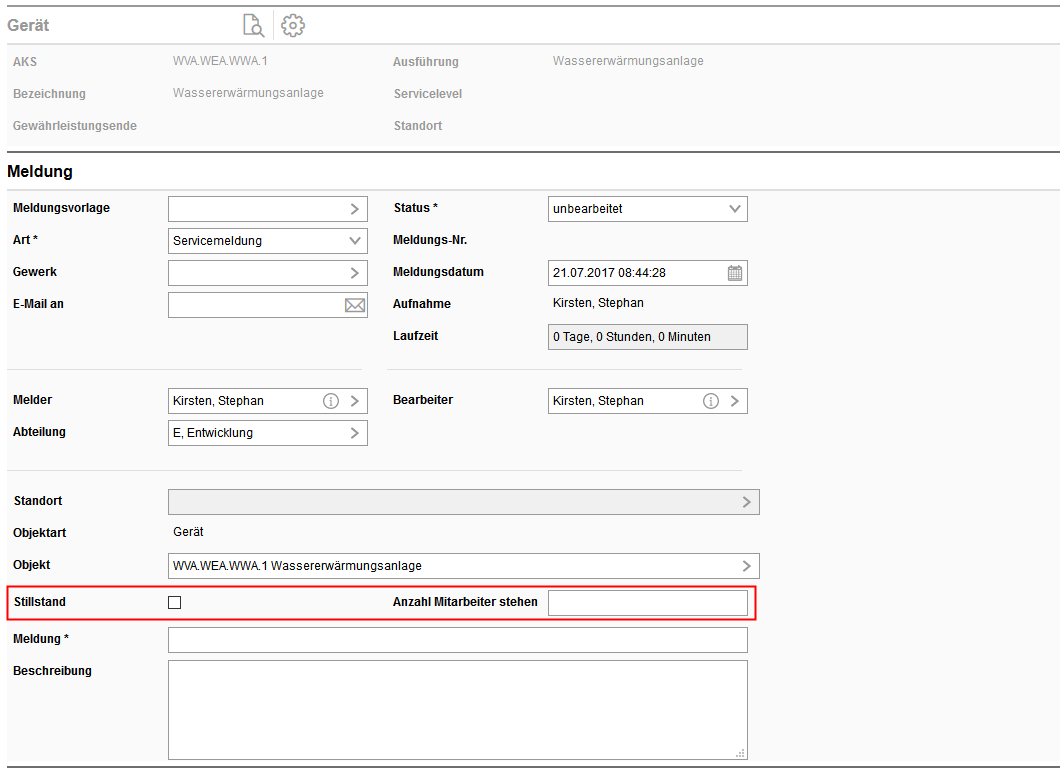Expand the Status dropdown showing unbearbeitet

[x=735, y=209]
